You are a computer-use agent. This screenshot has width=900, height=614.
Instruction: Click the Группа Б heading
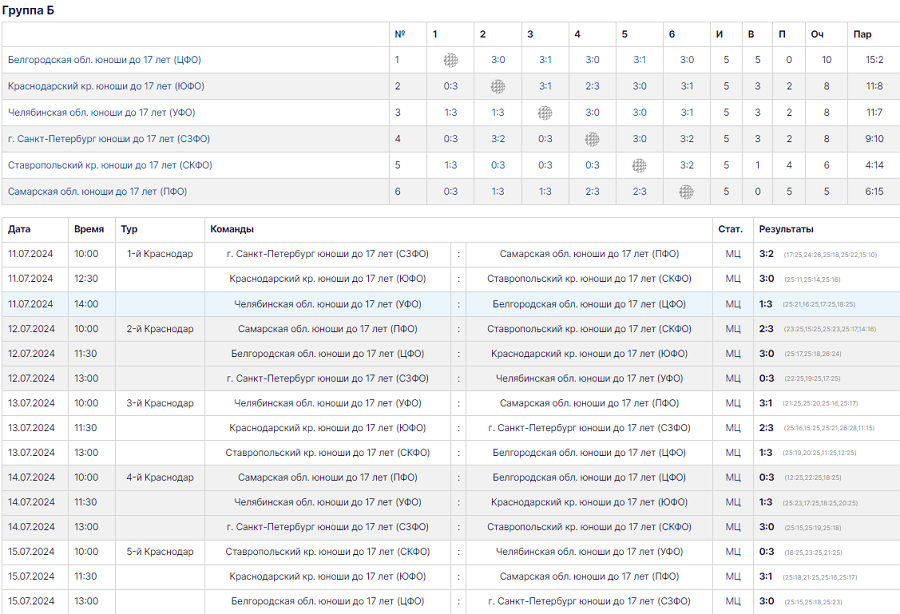point(29,9)
